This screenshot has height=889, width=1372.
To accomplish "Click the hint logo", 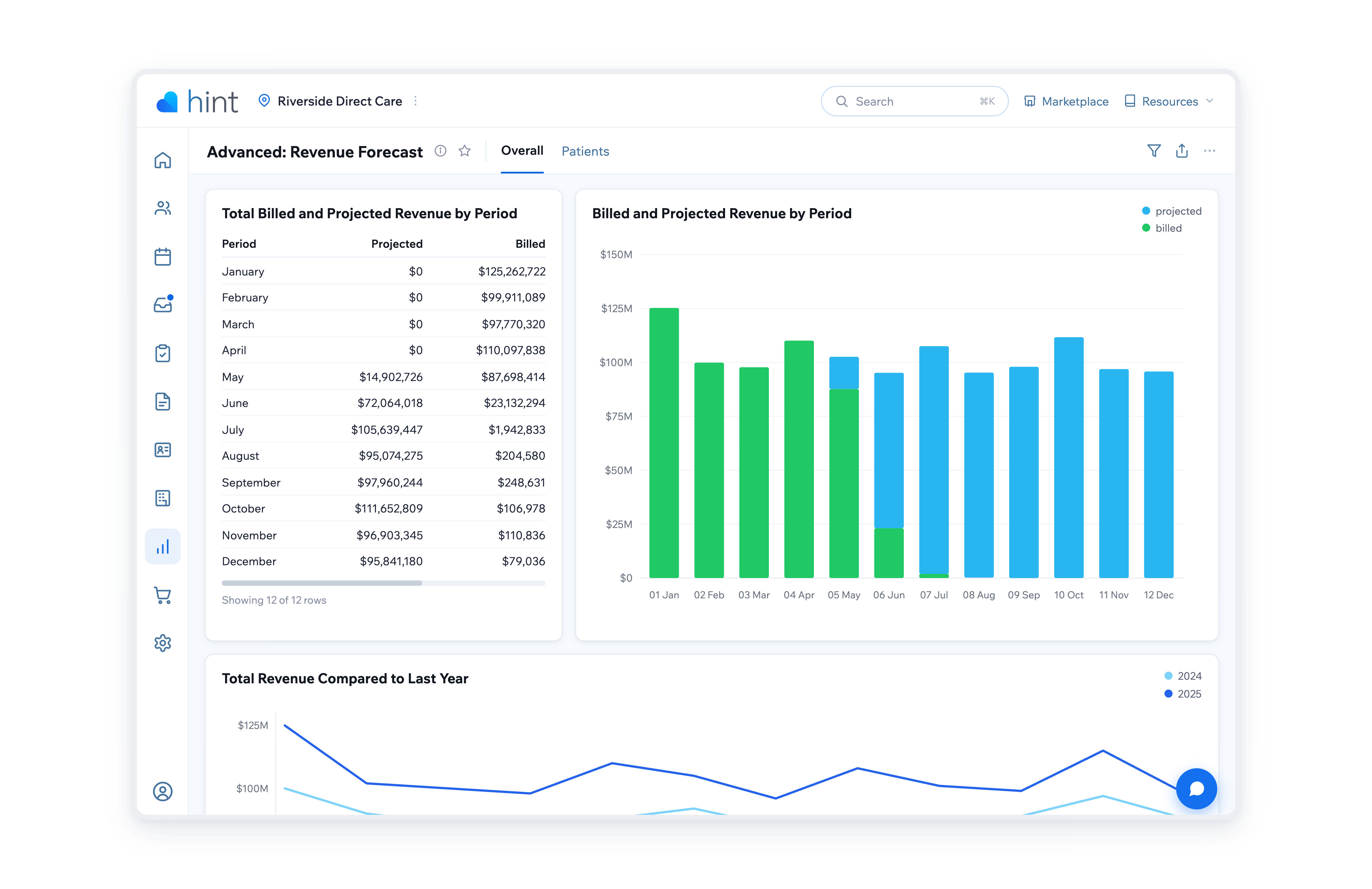I will (197, 101).
